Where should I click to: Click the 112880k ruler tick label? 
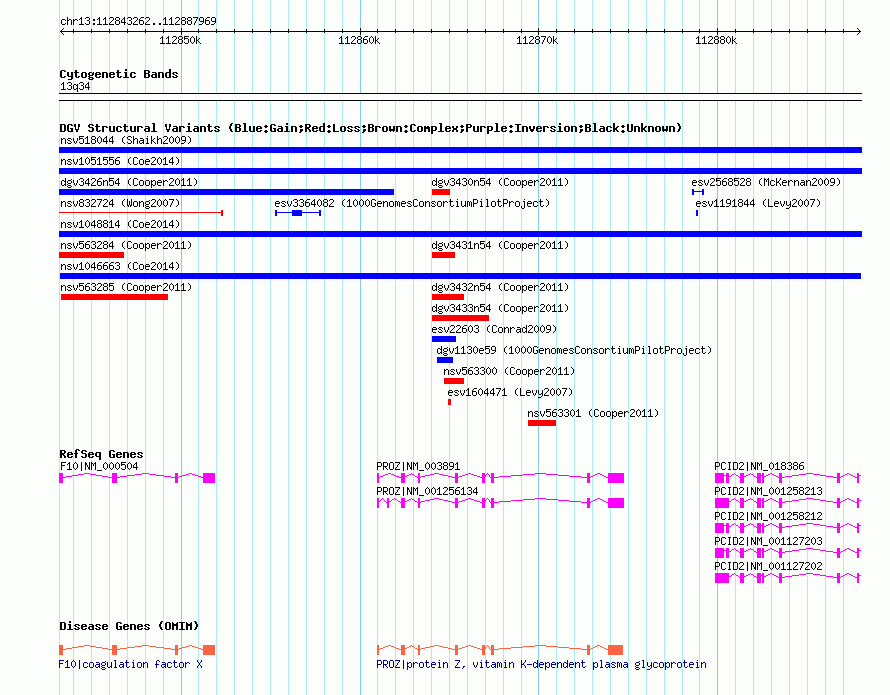tap(716, 40)
